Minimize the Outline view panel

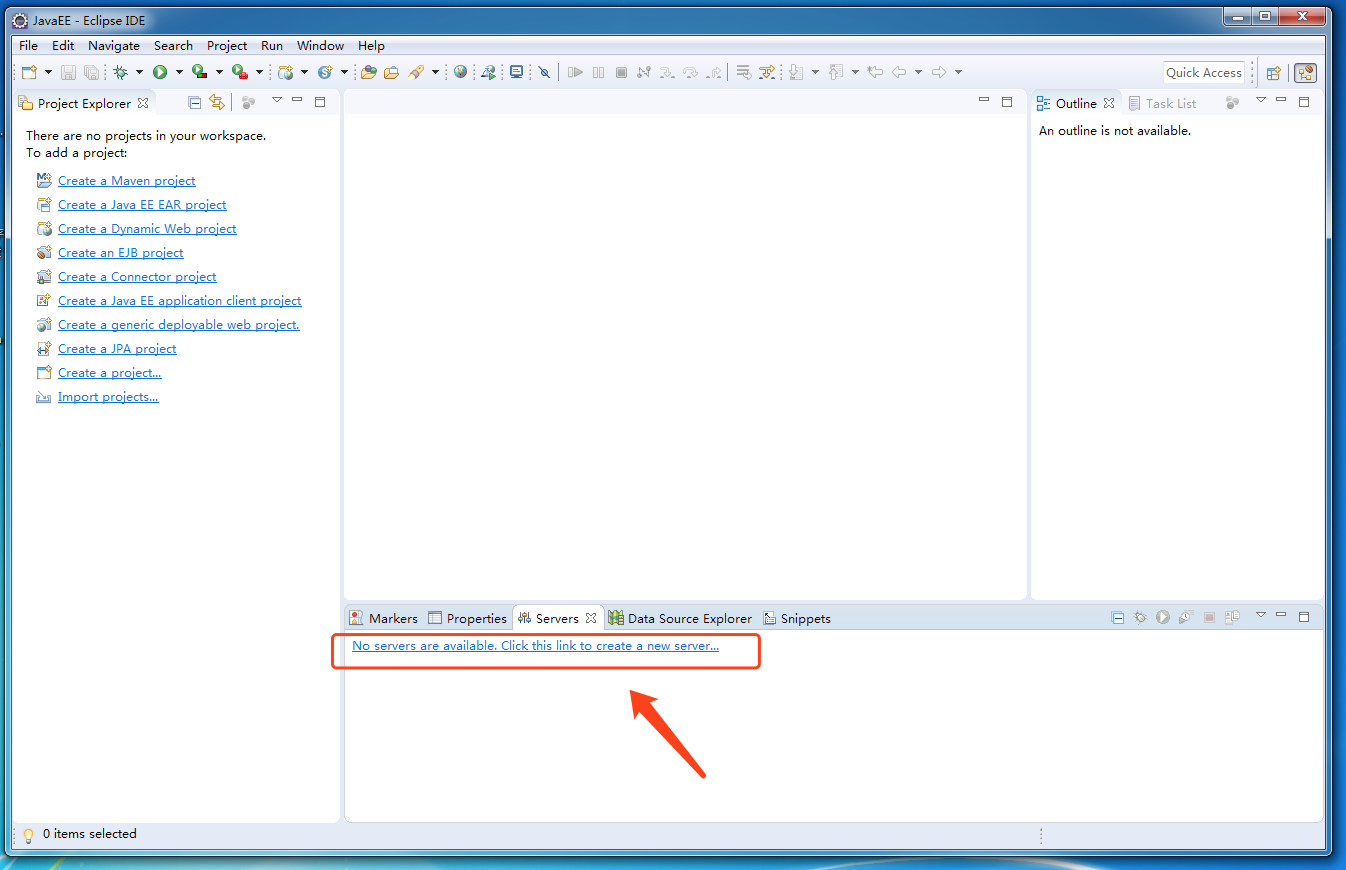coord(1281,101)
